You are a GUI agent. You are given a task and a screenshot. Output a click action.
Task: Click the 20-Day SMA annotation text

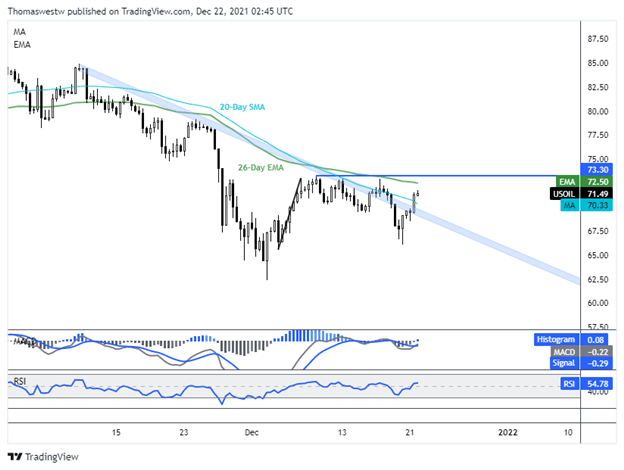[x=242, y=106]
